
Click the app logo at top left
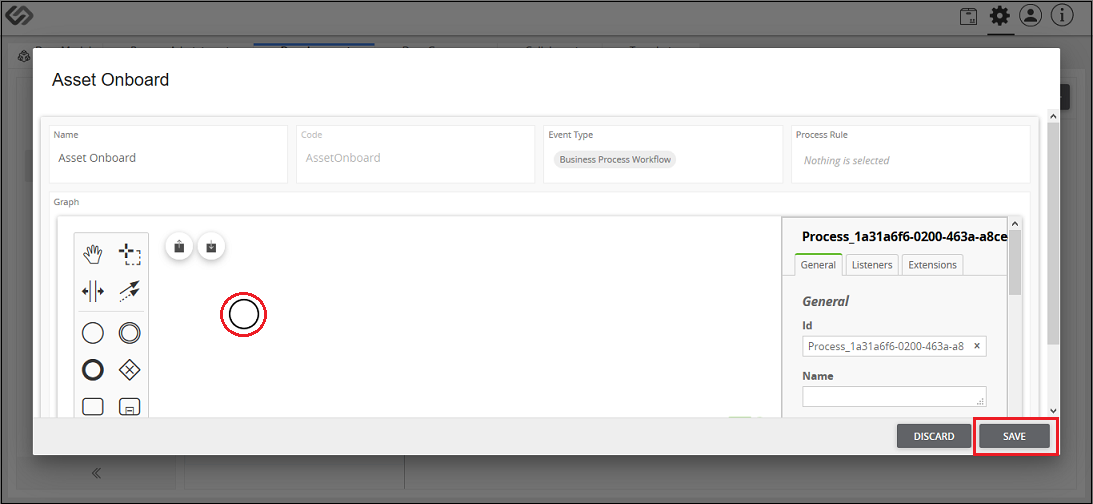[x=19, y=16]
